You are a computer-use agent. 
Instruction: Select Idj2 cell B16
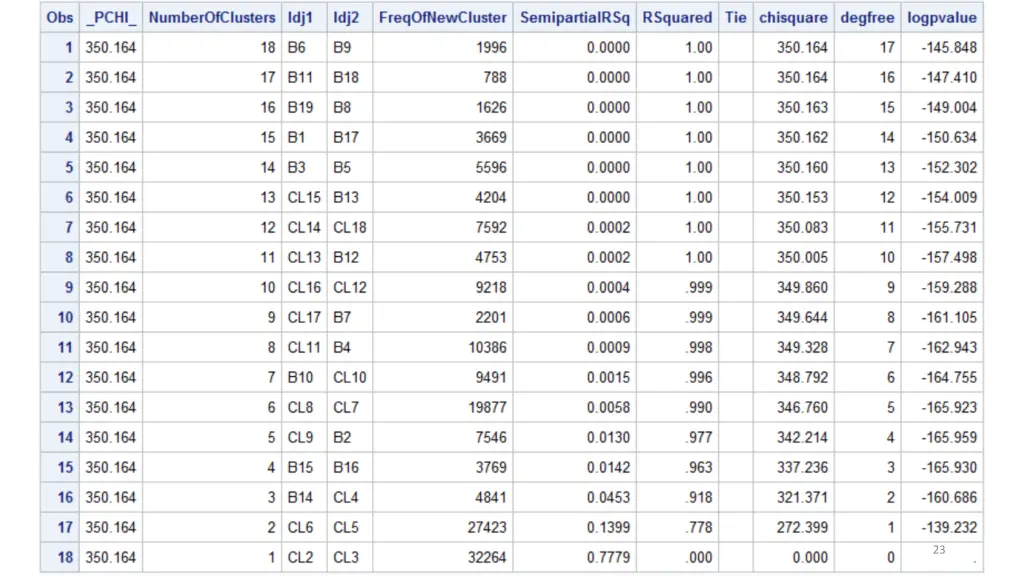(346, 468)
